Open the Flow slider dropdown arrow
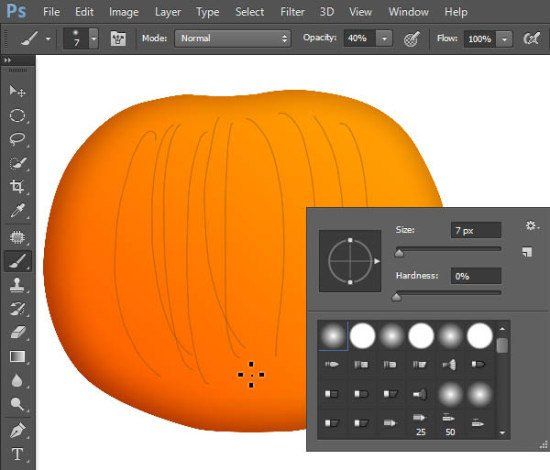This screenshot has height=470, width=550. (x=504, y=39)
